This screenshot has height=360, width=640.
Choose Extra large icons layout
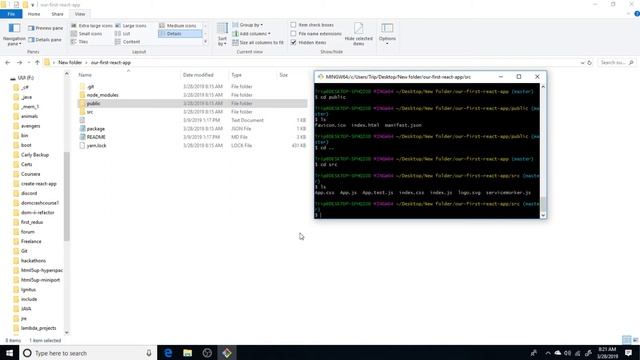coord(91,25)
